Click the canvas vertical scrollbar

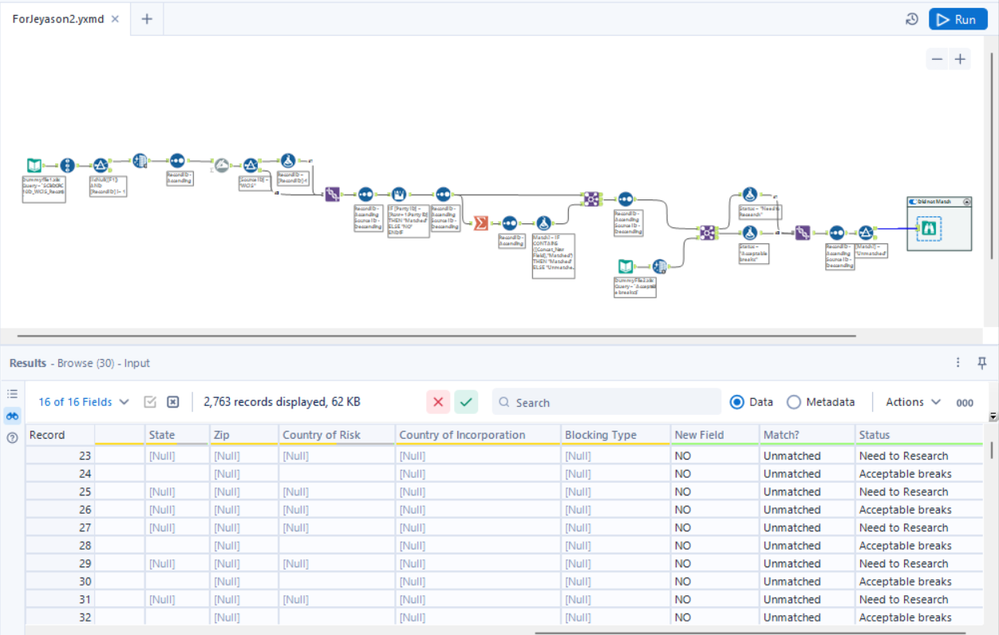992,156
